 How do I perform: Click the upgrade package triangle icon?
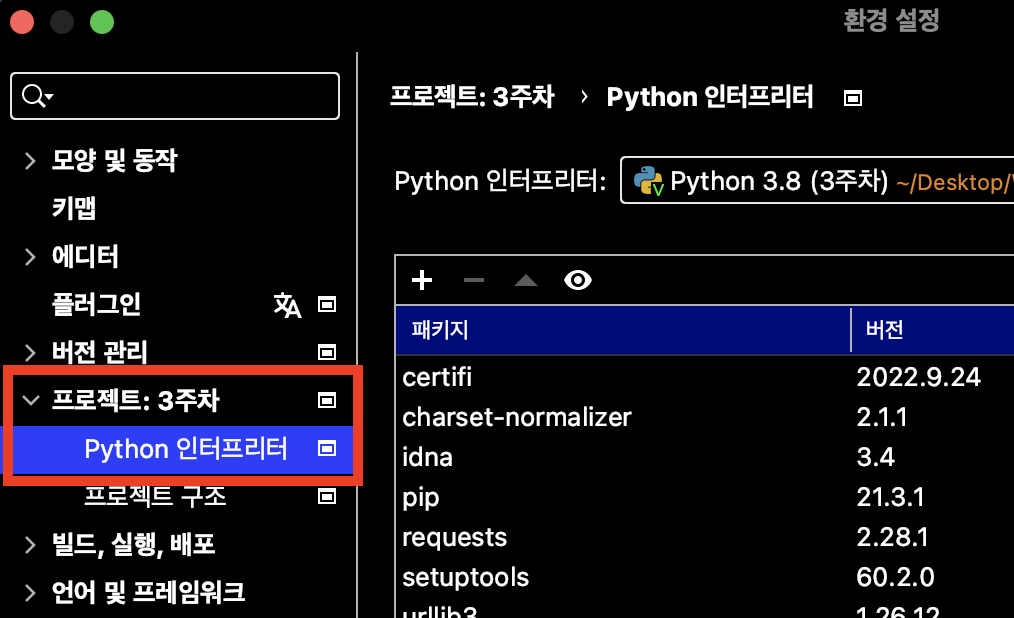526,280
